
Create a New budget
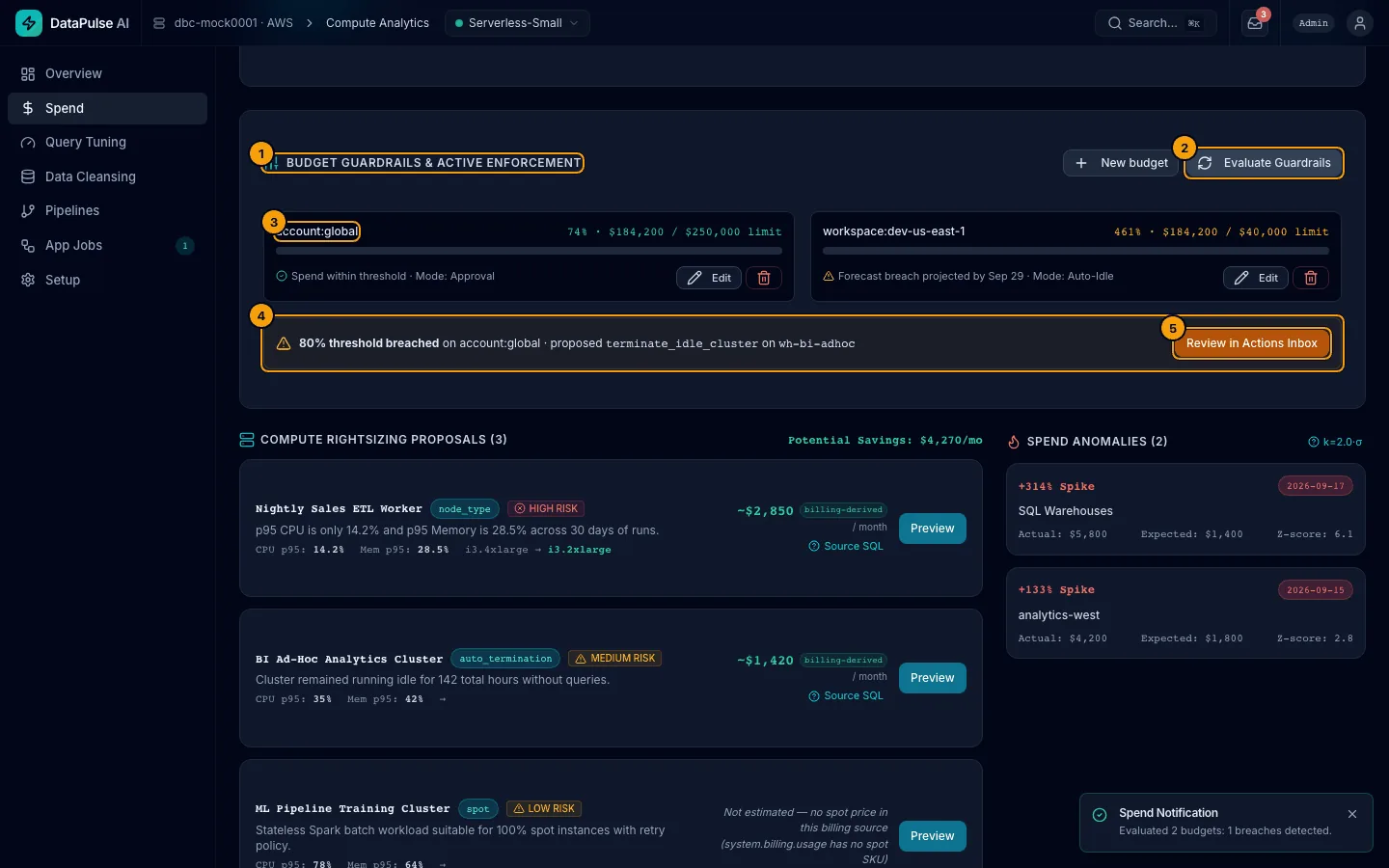click(x=1121, y=163)
